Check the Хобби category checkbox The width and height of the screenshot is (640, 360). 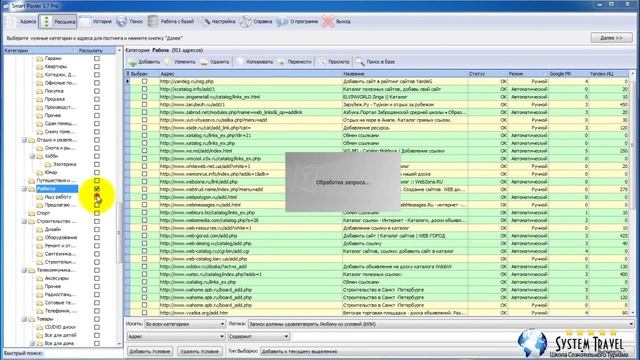coord(97,156)
